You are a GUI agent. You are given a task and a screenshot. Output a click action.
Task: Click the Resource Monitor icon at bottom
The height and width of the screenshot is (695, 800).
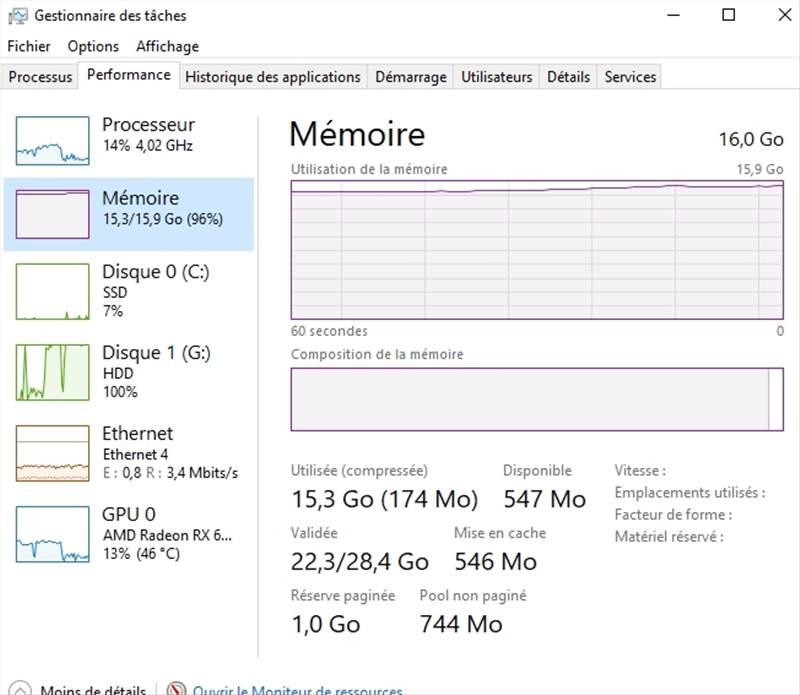178,690
